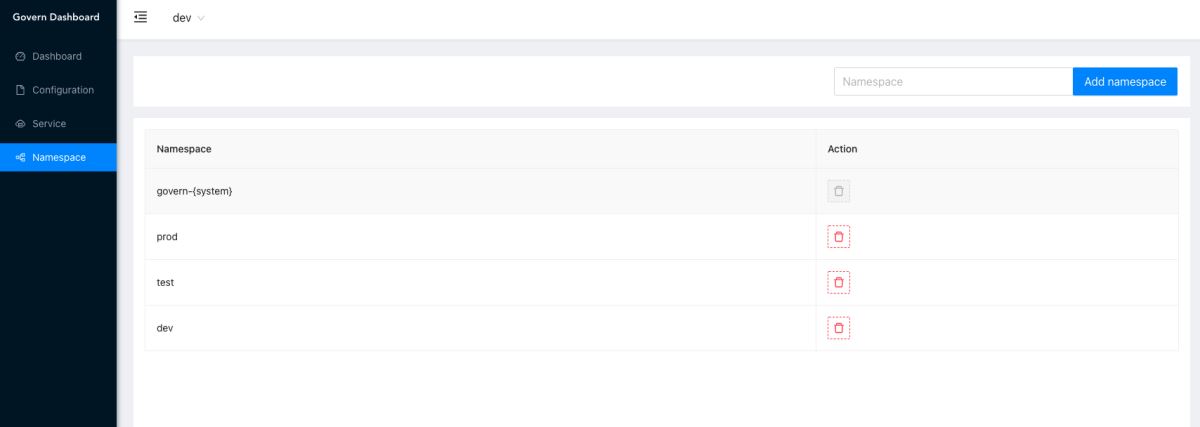
Task: Click the Service icon in sidebar
Action: point(20,124)
